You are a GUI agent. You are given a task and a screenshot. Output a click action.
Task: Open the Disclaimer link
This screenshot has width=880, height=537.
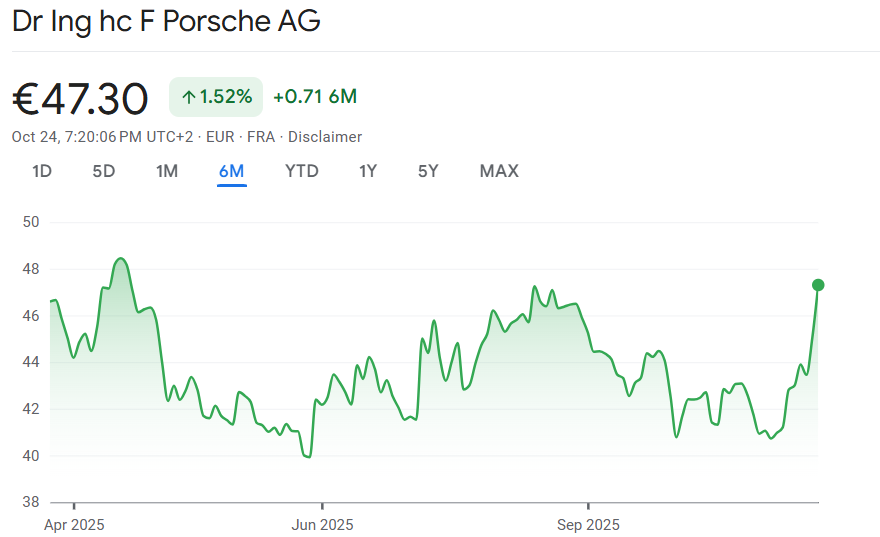click(x=325, y=137)
